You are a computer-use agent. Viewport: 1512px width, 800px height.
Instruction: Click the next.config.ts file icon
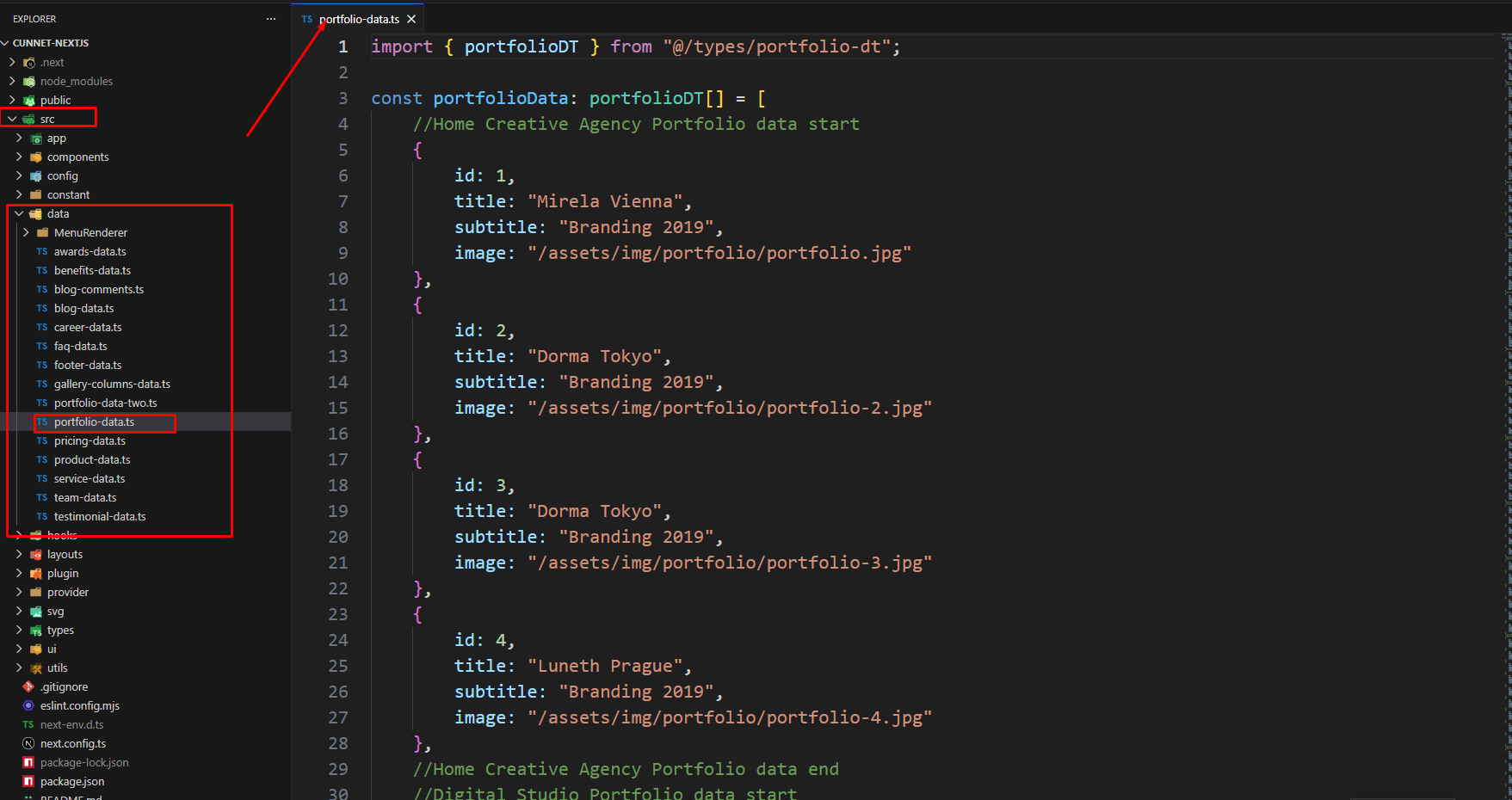pyautogui.click(x=28, y=743)
